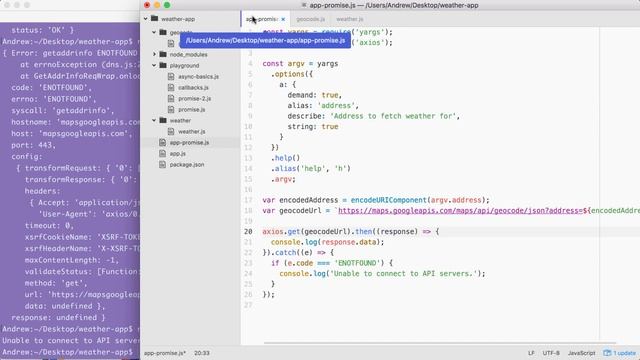Select app-promise.js in the tree view
The width and height of the screenshot is (640, 360).
point(189,142)
